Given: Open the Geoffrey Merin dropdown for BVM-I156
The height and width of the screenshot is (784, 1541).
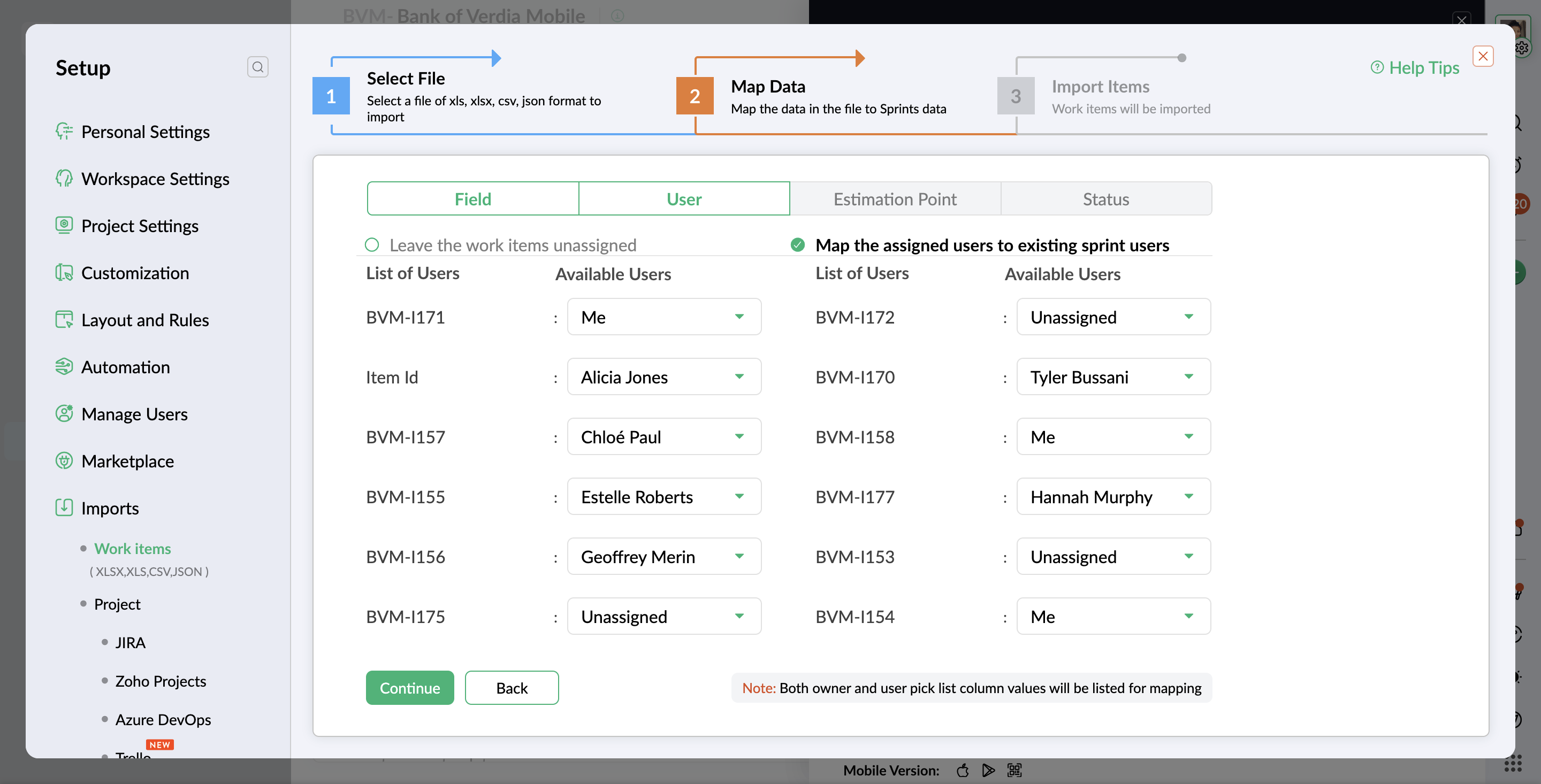Looking at the screenshot, I should 663,557.
